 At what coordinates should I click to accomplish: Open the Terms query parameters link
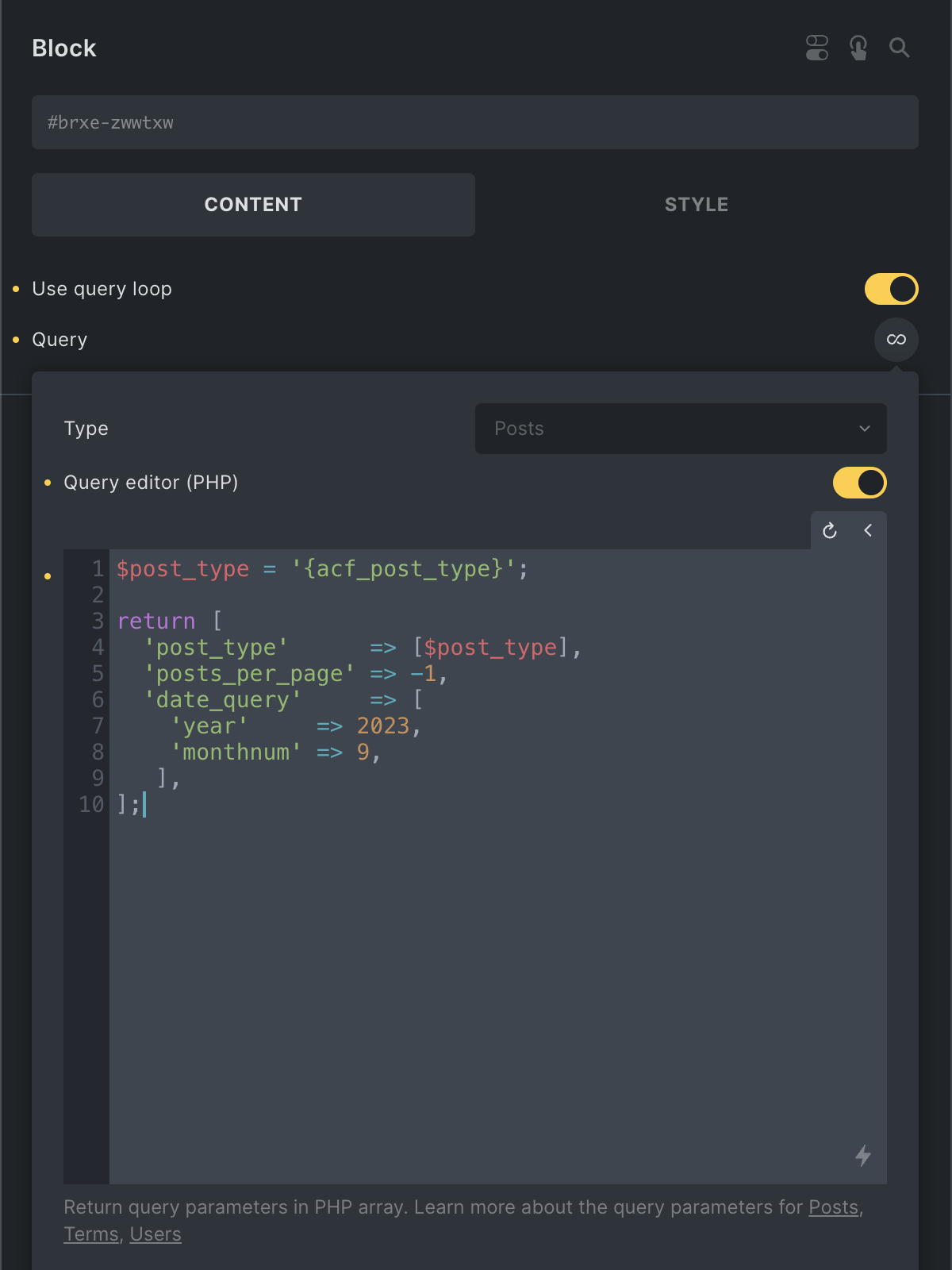pyautogui.click(x=90, y=1234)
